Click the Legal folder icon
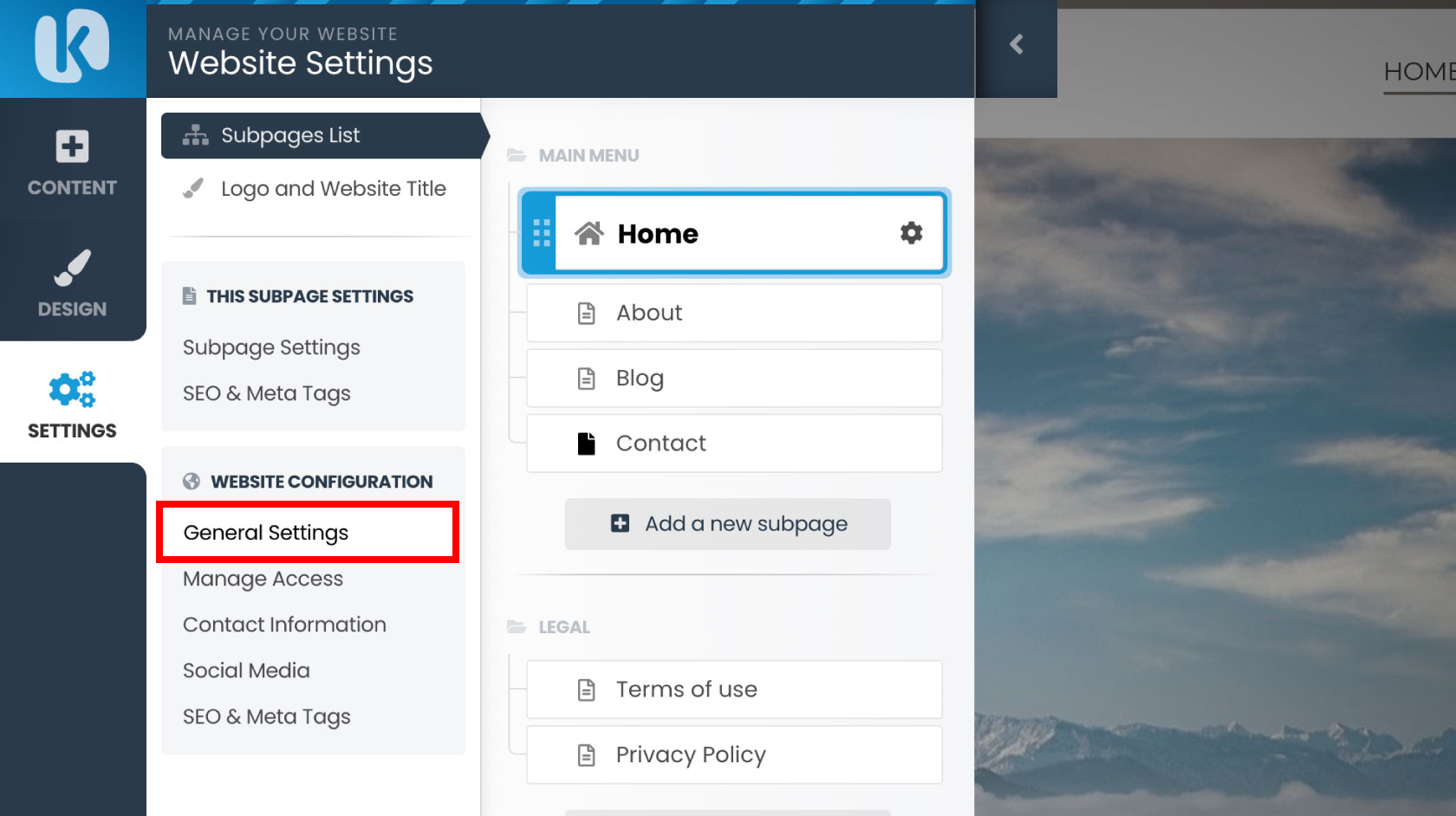 click(x=517, y=626)
